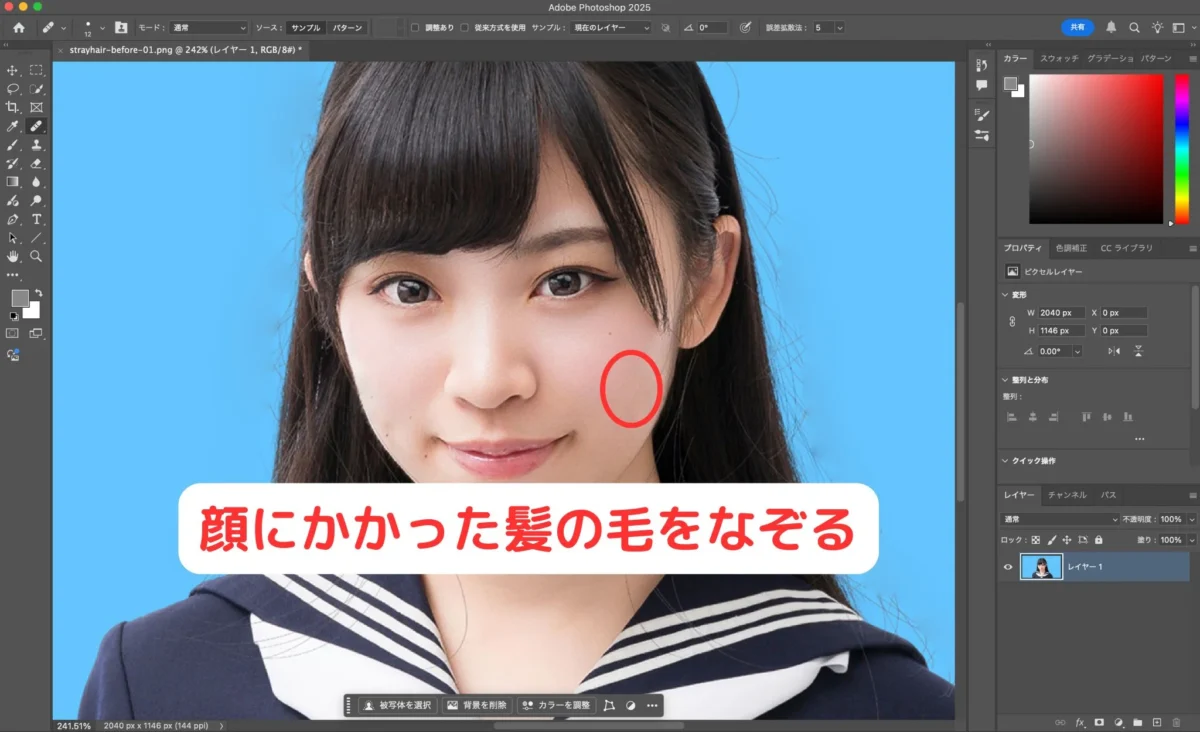Select the Lasso tool
The image size is (1200, 732).
click(x=13, y=89)
